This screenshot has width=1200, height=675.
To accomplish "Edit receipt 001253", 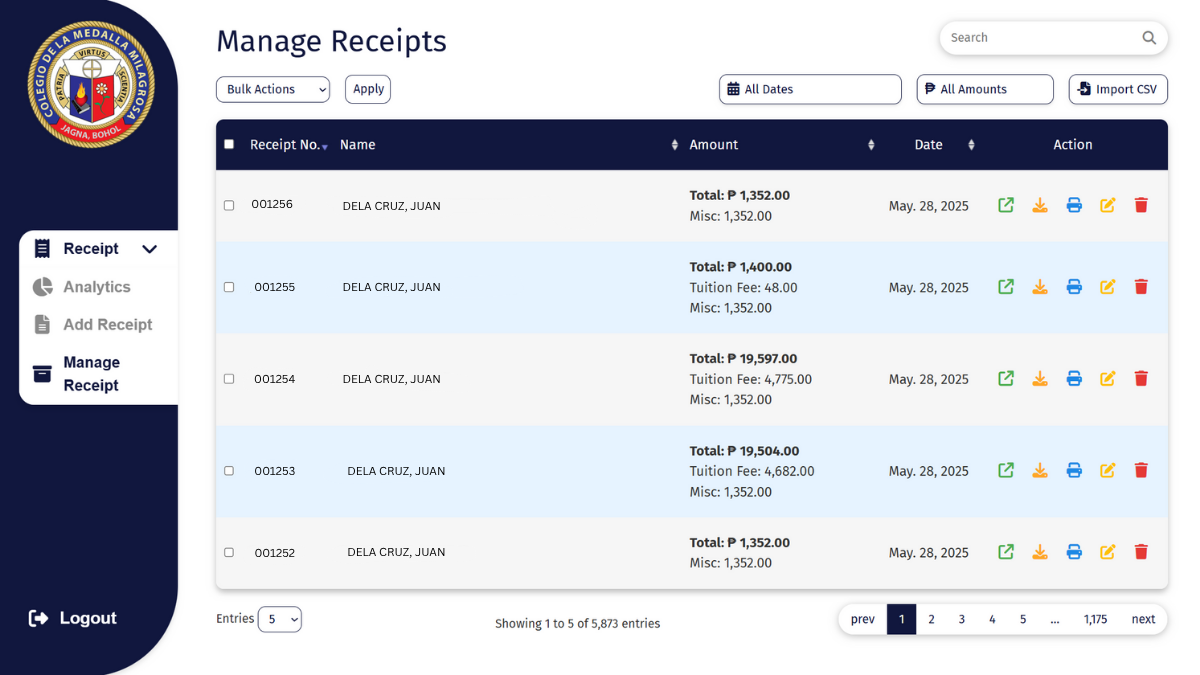I will 1108,470.
